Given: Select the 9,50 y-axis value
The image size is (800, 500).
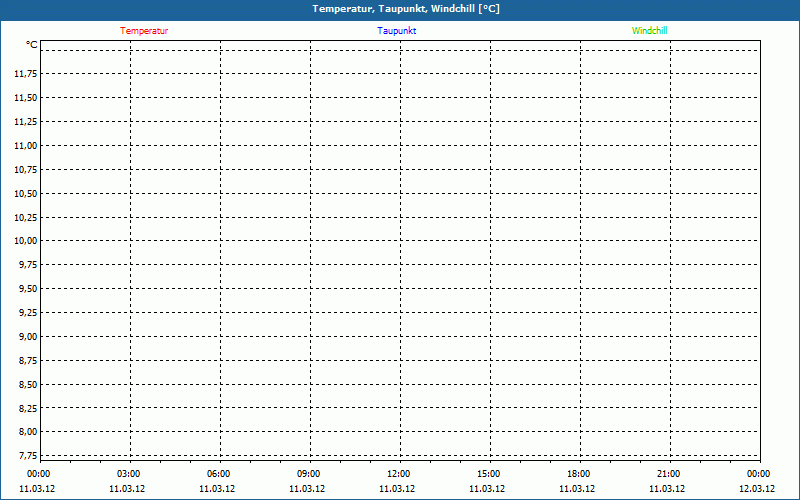Looking at the screenshot, I should coord(28,289).
